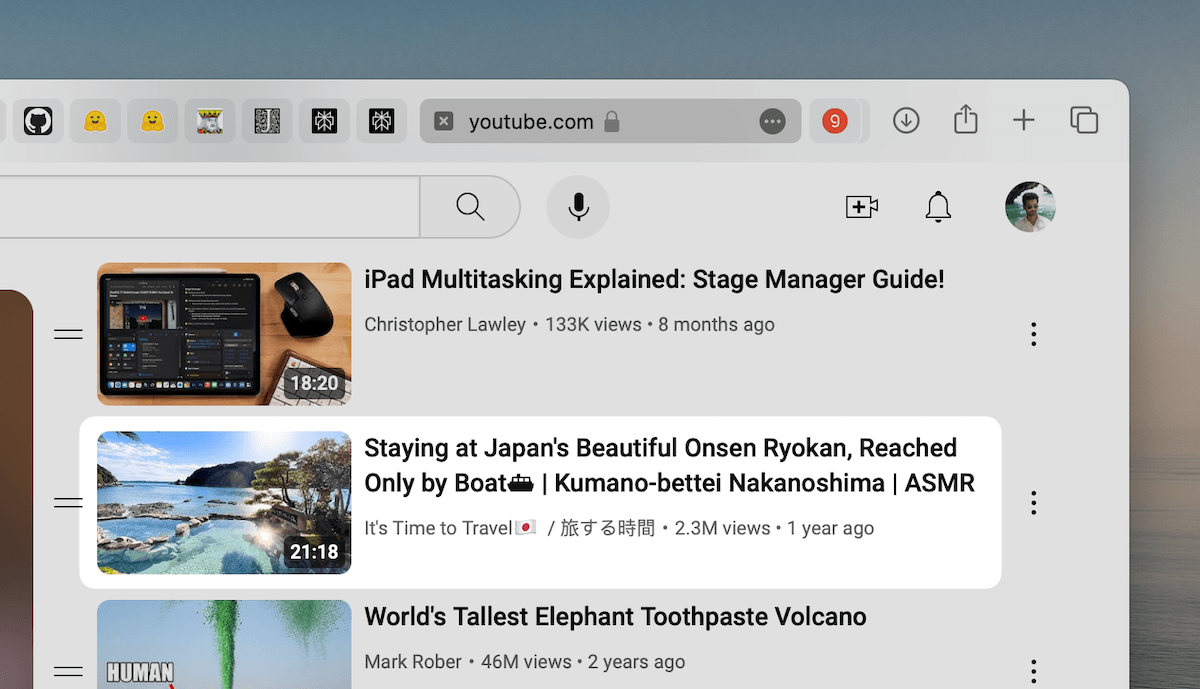Open the pinned tab with the QR-like pattern

tap(267, 121)
